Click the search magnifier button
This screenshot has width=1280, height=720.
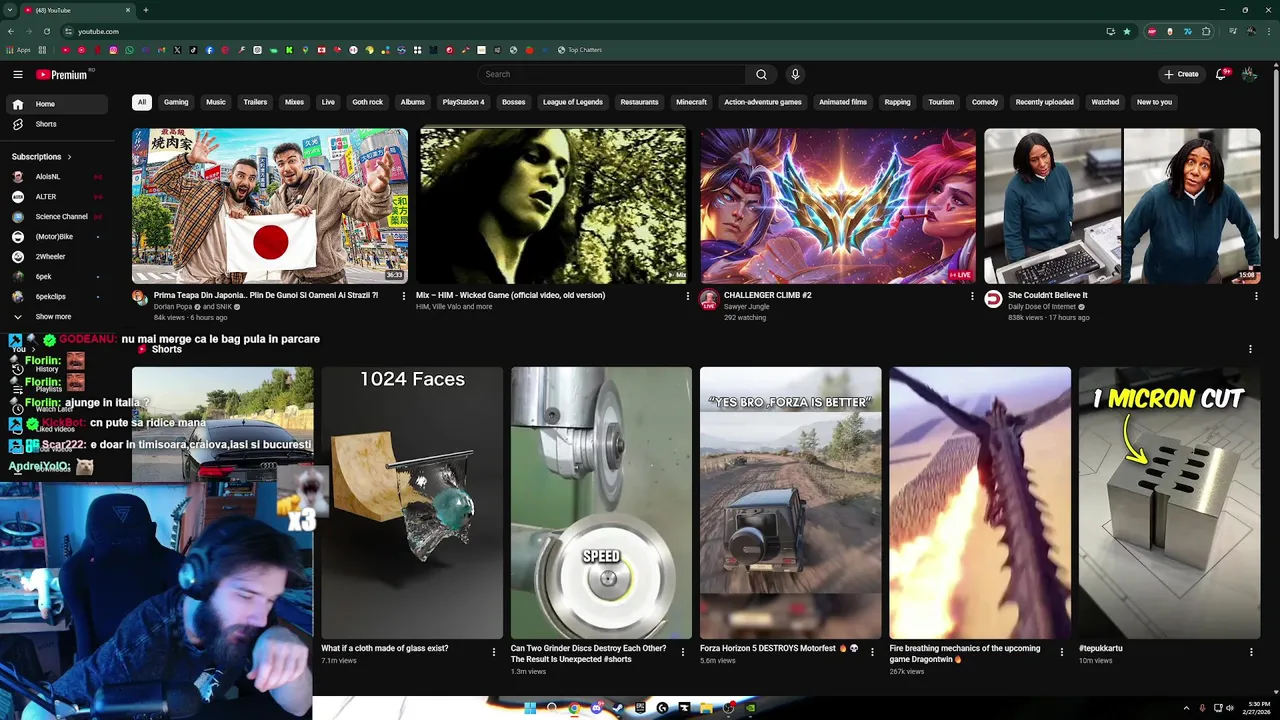coord(761,74)
